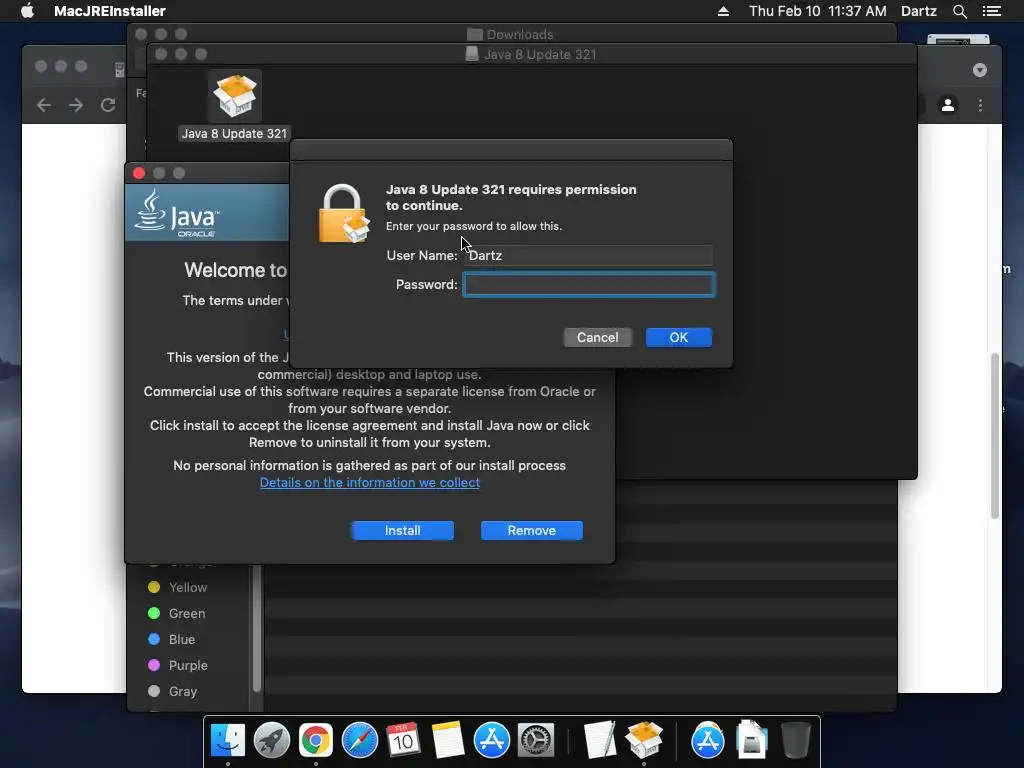Open the document stack next to Trash
This screenshot has width=1024, height=768.
coord(752,740)
